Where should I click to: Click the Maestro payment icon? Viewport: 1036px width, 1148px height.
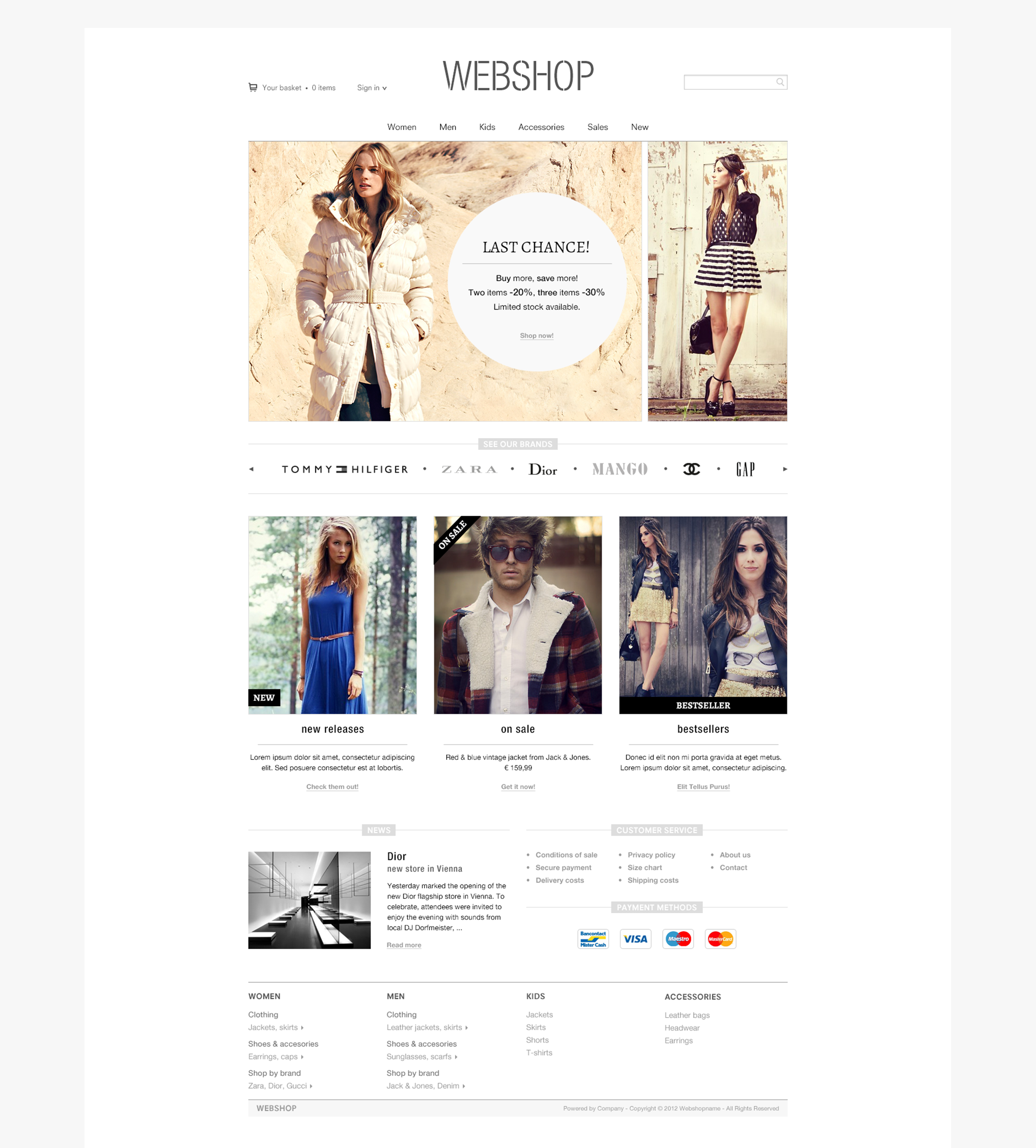point(679,938)
